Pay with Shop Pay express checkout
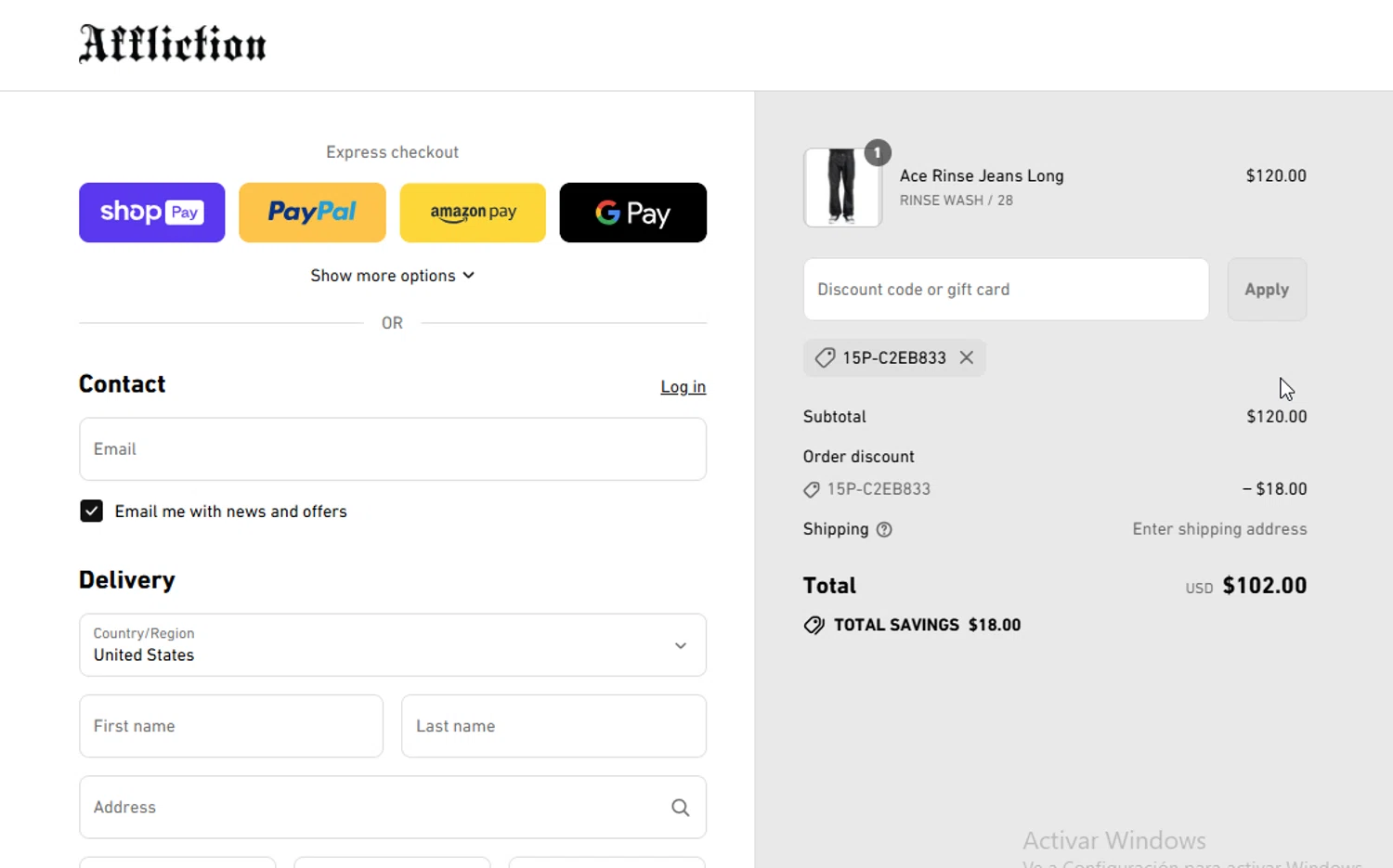The width and height of the screenshot is (1393, 868). [152, 213]
